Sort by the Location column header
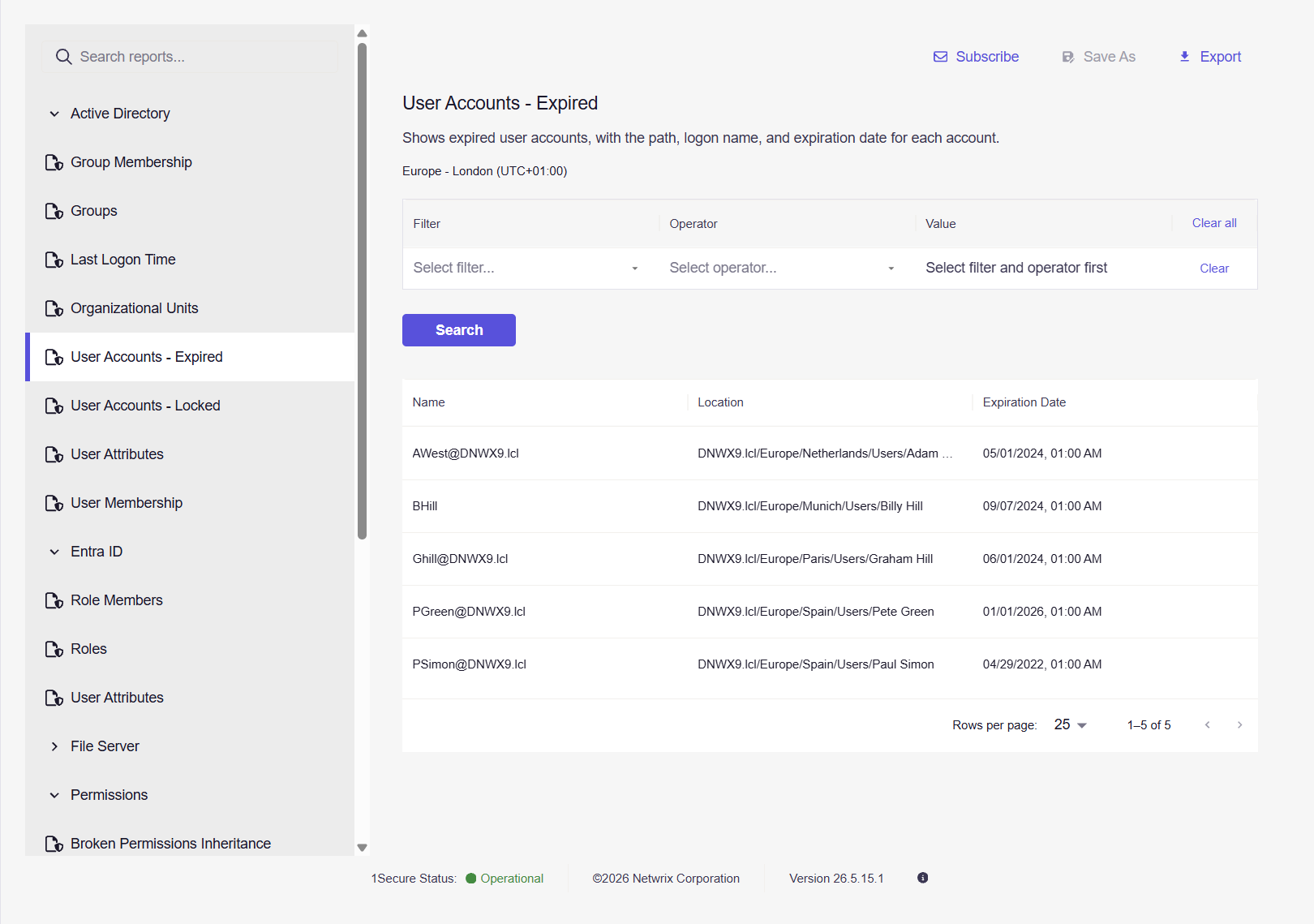The width and height of the screenshot is (1314, 924). pyautogui.click(x=720, y=402)
